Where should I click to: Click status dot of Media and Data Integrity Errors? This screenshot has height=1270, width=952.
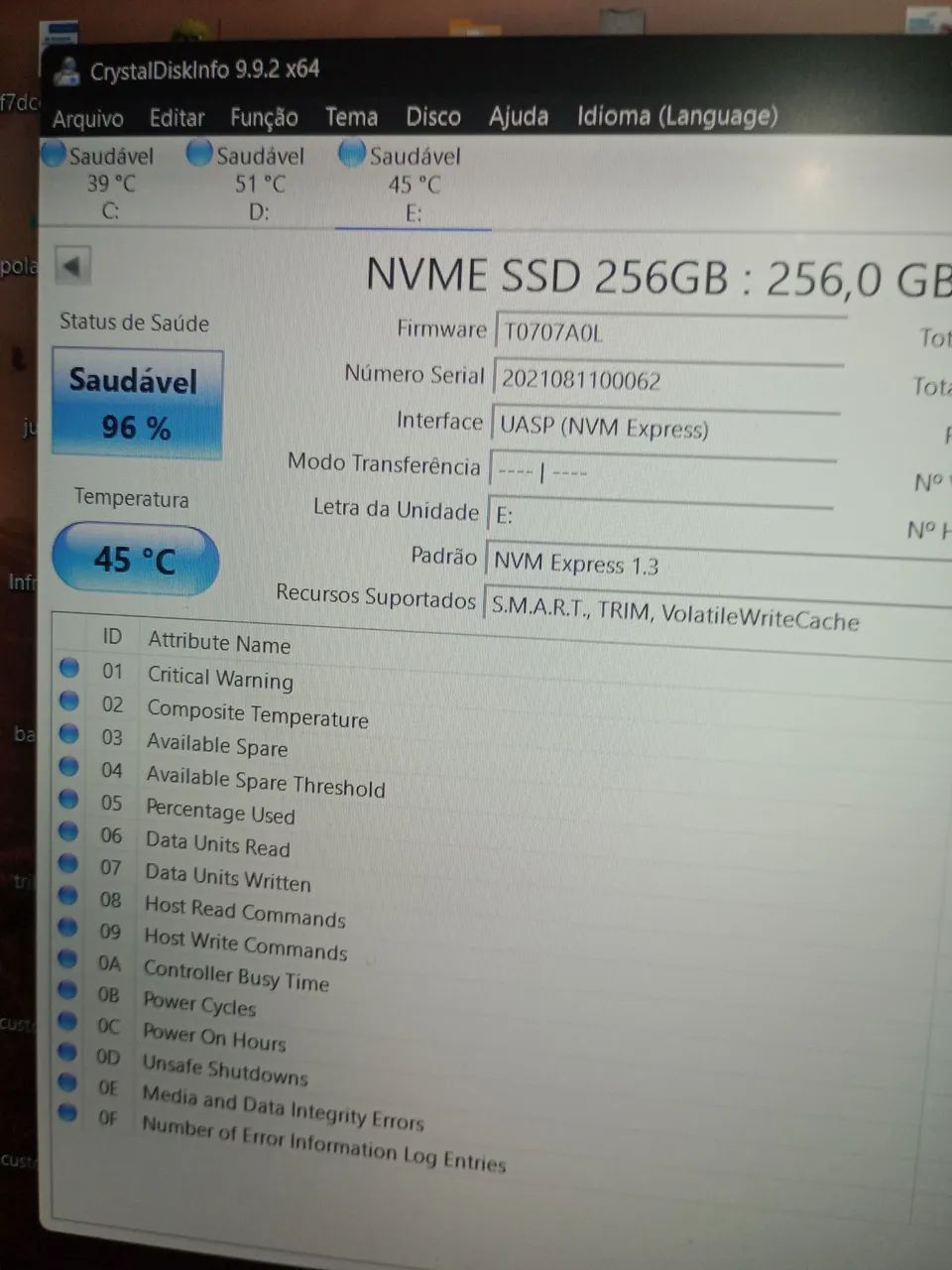pyautogui.click(x=67, y=1081)
